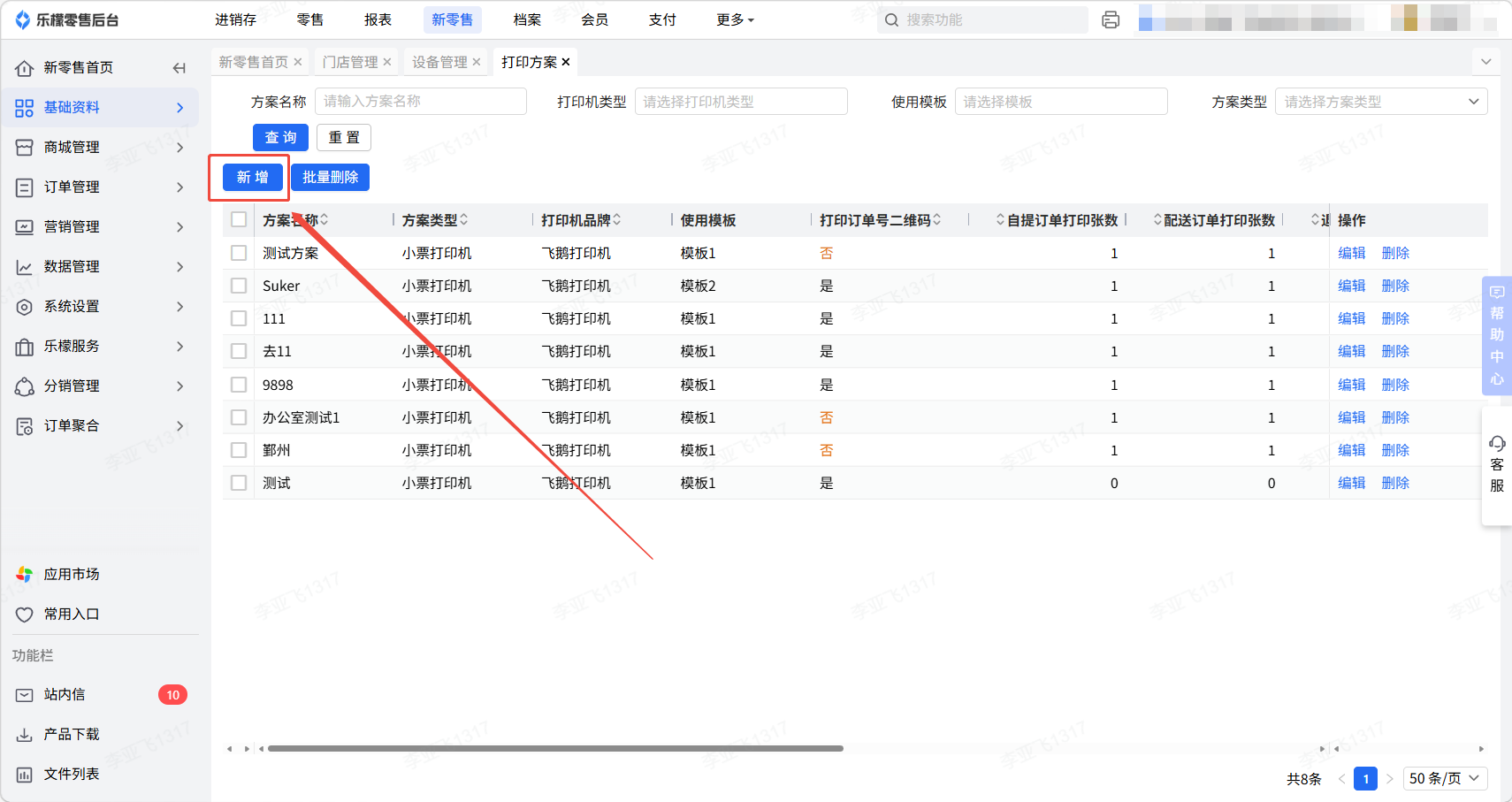Check the Suker row checkbox
This screenshot has height=802, width=1512.
[239, 286]
